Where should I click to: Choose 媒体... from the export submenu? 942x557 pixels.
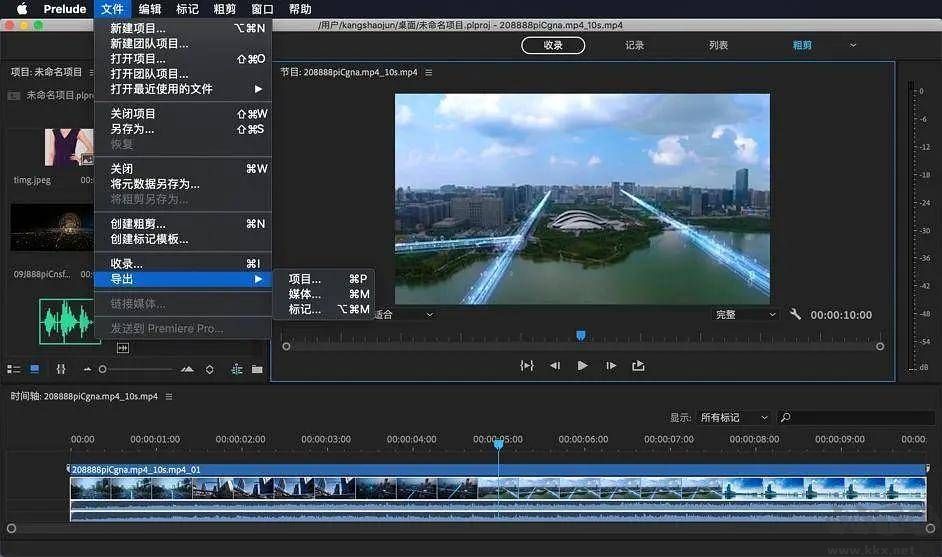(305, 294)
